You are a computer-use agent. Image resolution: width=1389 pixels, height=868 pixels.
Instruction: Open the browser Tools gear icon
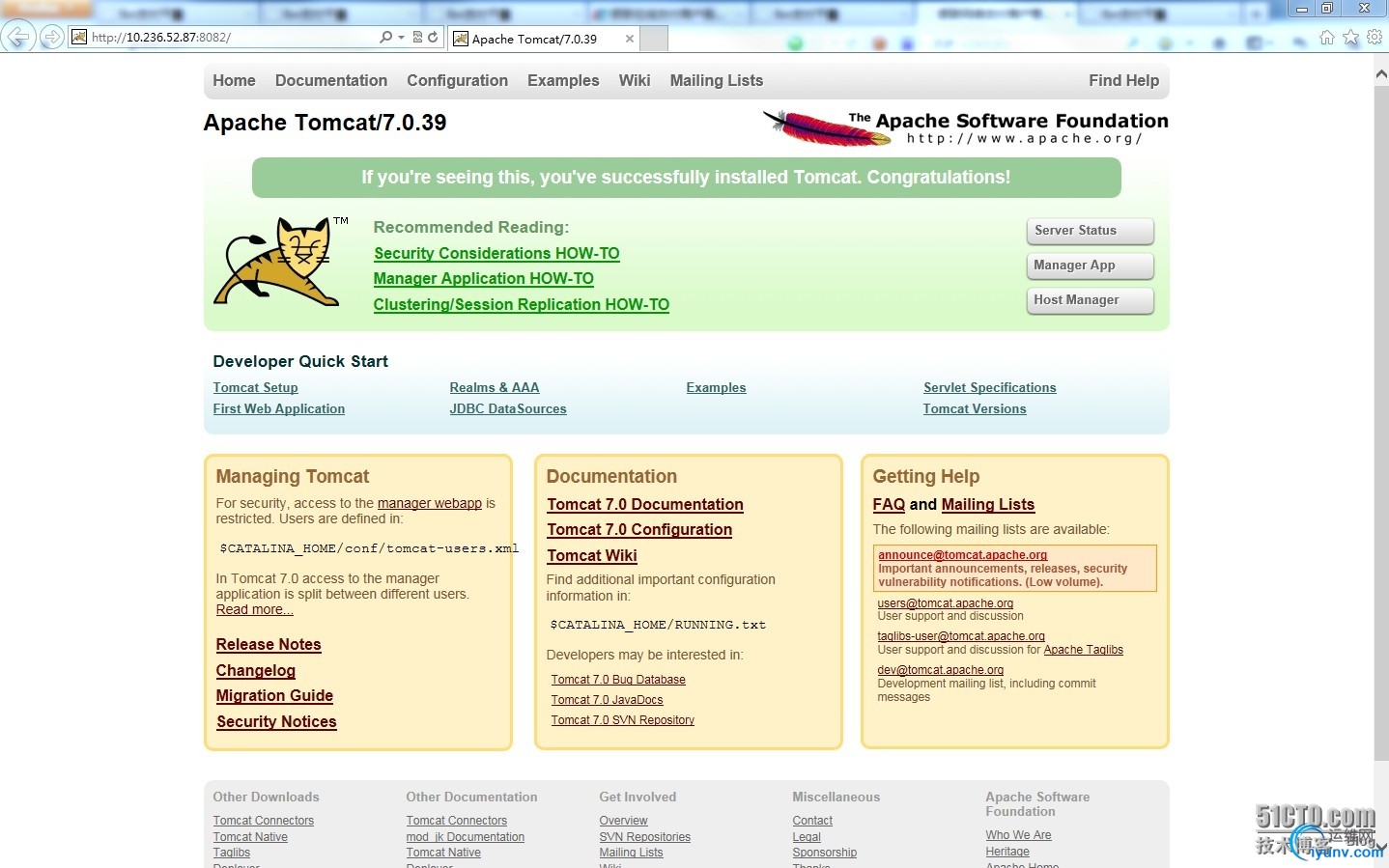click(1375, 37)
